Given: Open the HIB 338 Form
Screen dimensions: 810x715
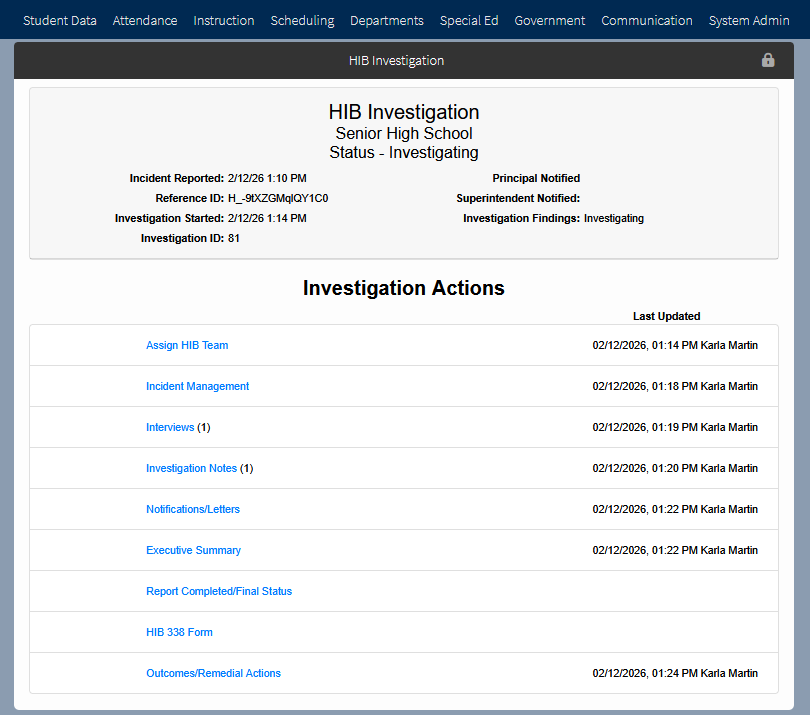Looking at the screenshot, I should [x=179, y=632].
